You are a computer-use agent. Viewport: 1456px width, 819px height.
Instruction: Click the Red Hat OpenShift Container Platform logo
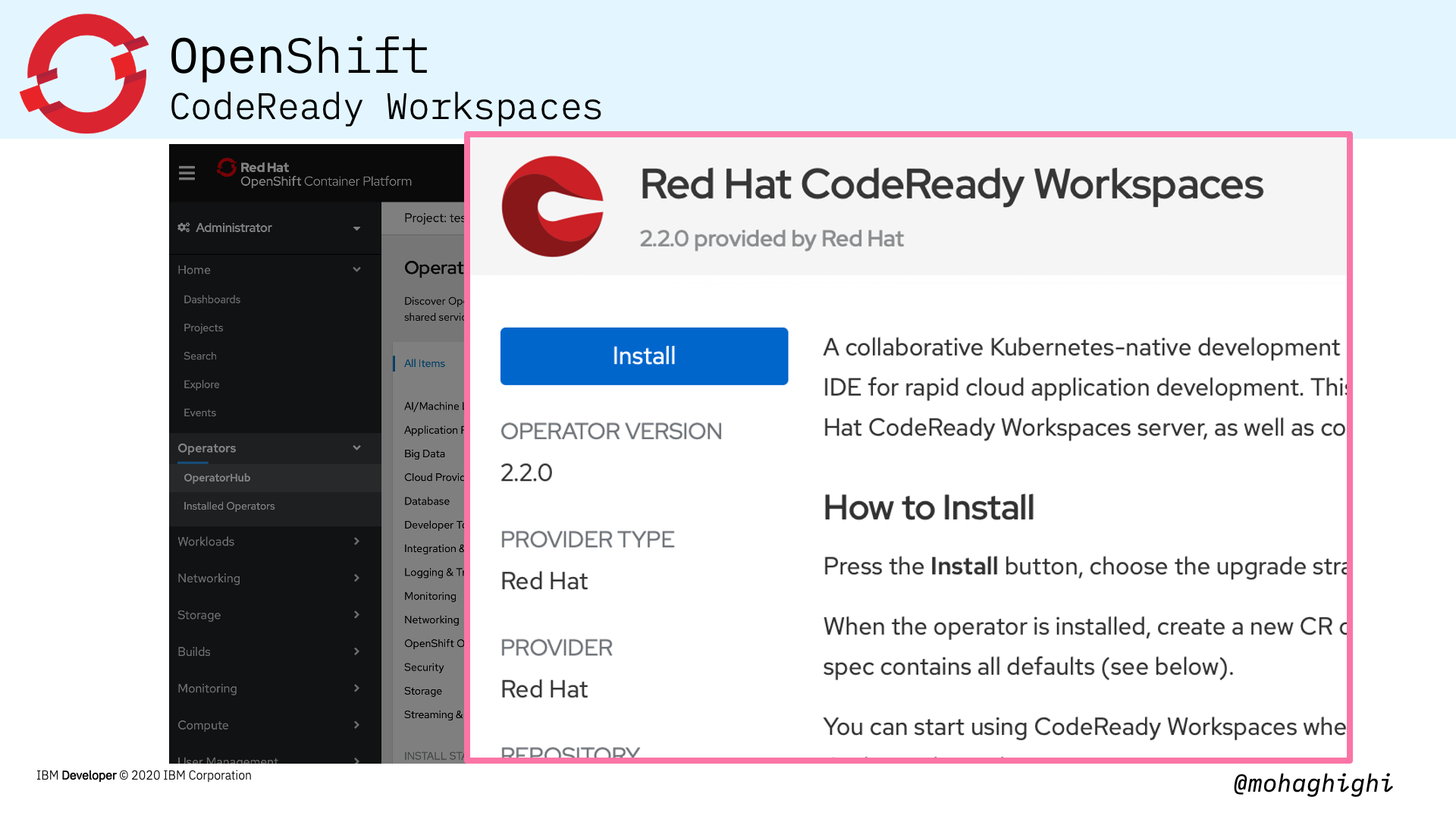[314, 174]
